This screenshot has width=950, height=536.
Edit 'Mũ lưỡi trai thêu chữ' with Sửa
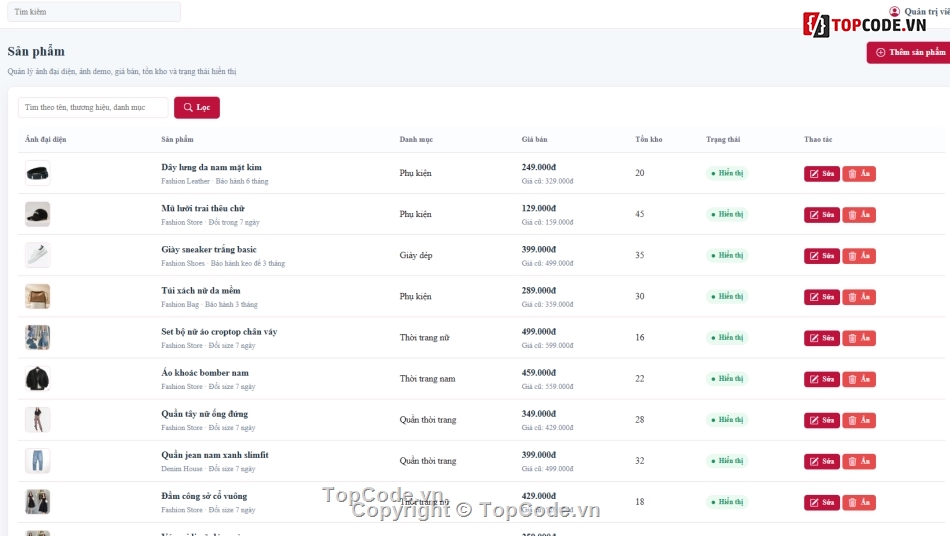point(822,215)
